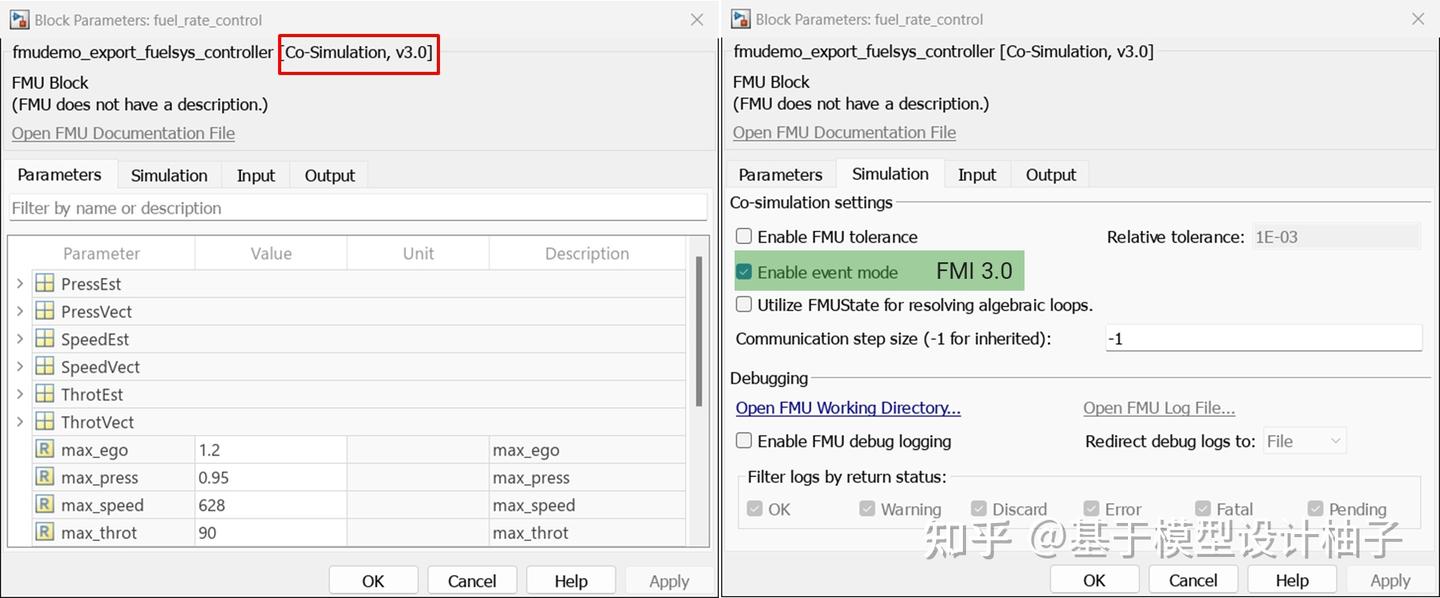Click the Simulink icon in left dialog title bar

[18, 19]
